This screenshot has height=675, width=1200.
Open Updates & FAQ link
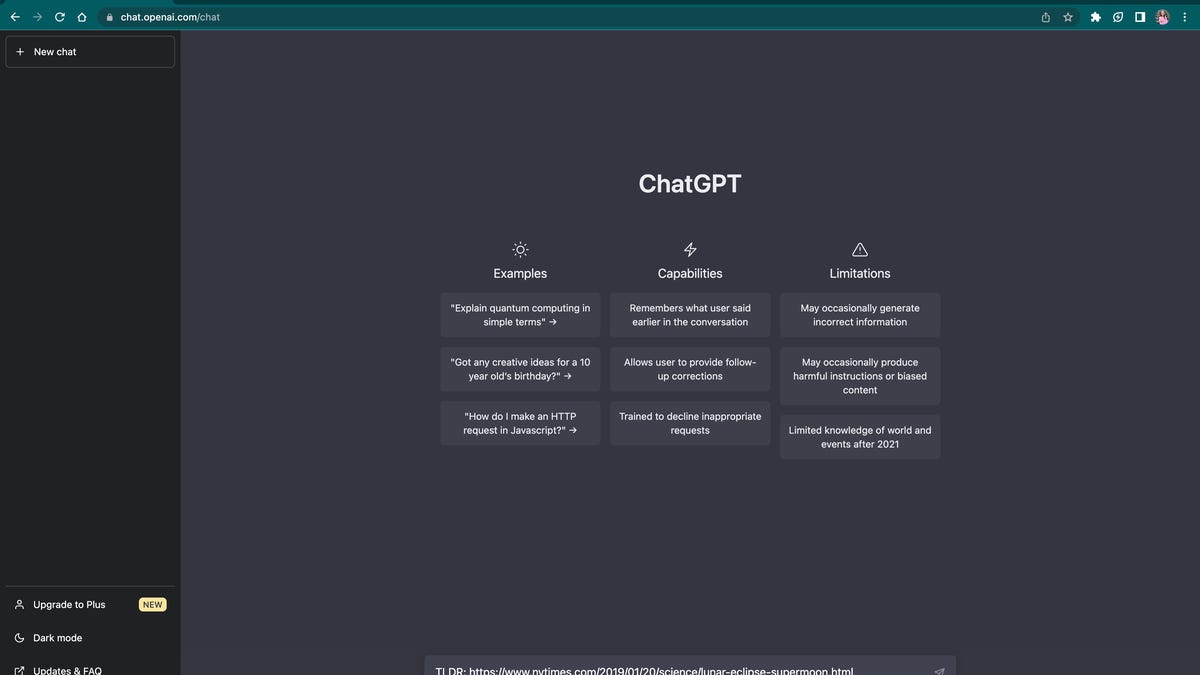tap(67, 670)
